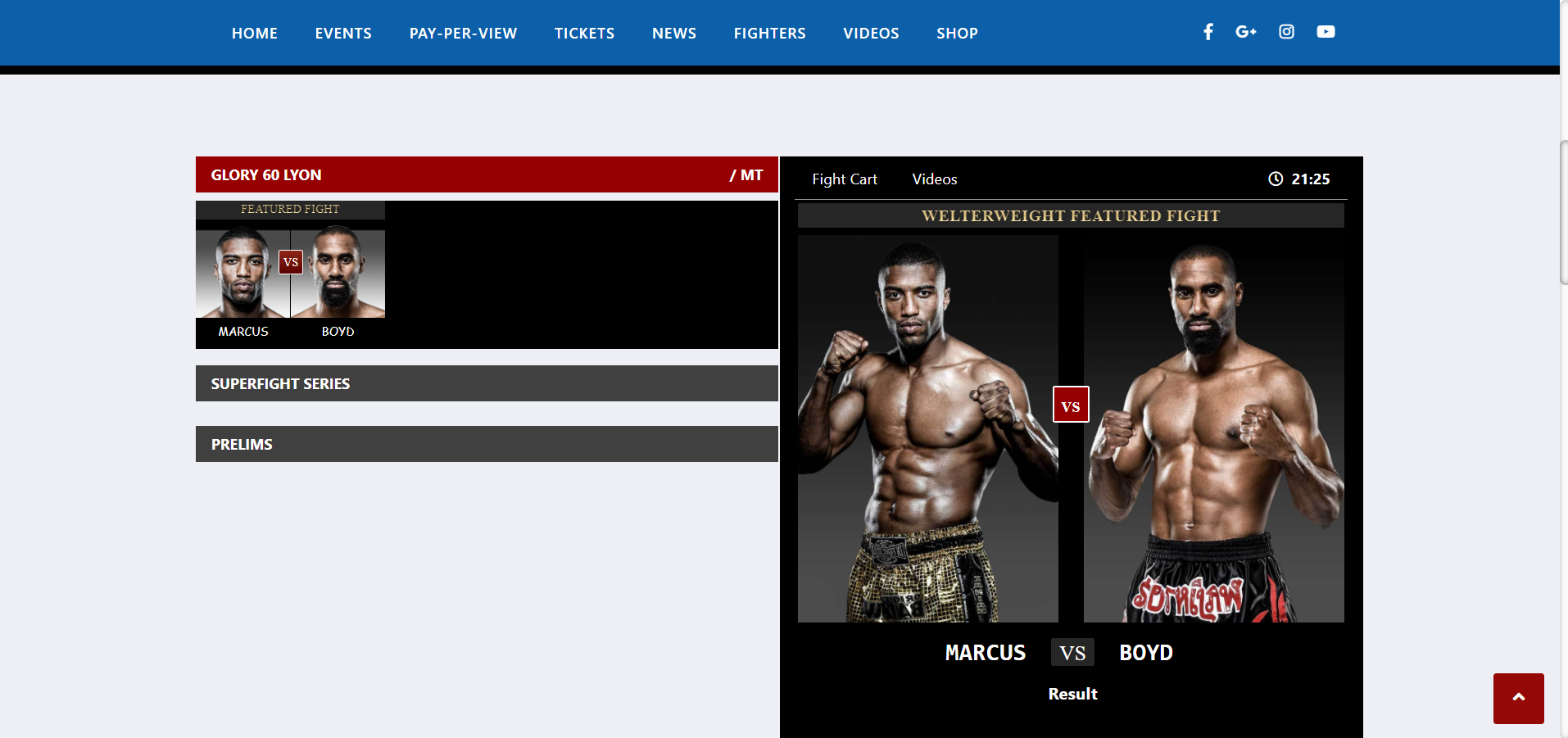This screenshot has width=1568, height=738.
Task: Open the YouTube social icon
Action: tap(1326, 32)
